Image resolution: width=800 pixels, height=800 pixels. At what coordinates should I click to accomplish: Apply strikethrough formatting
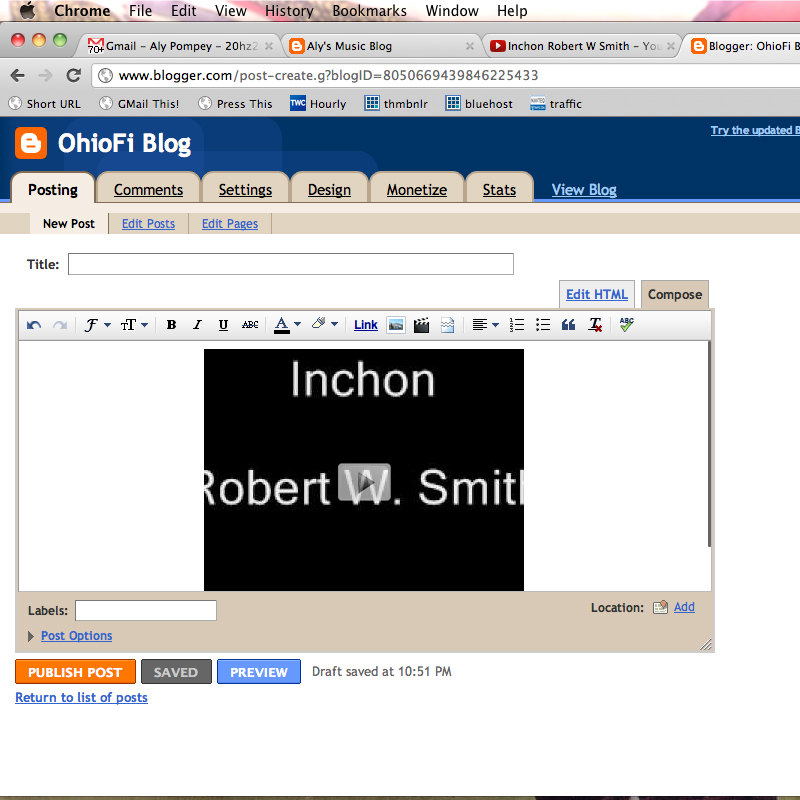(x=250, y=325)
